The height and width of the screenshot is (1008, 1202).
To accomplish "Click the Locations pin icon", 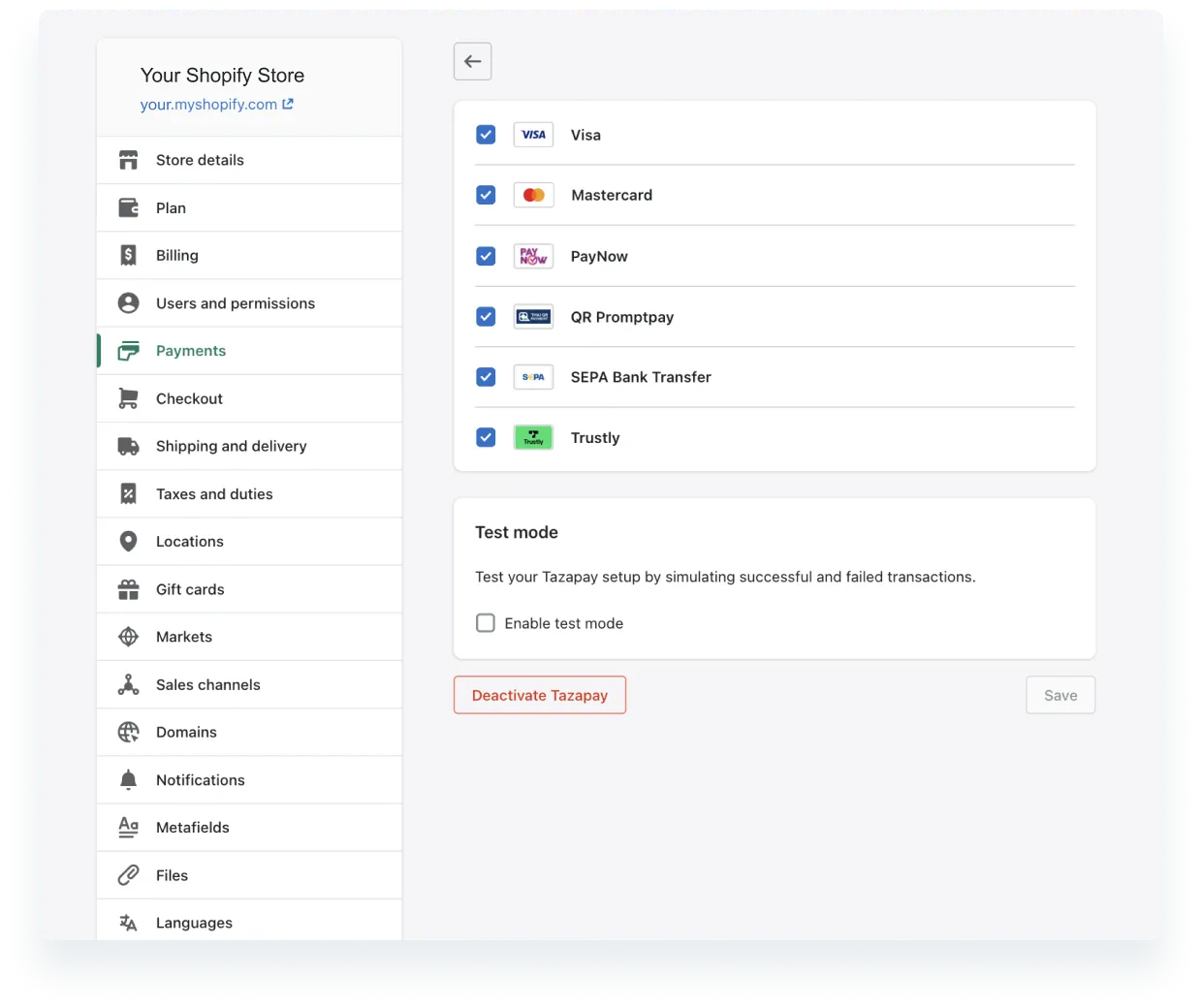I will (128, 541).
